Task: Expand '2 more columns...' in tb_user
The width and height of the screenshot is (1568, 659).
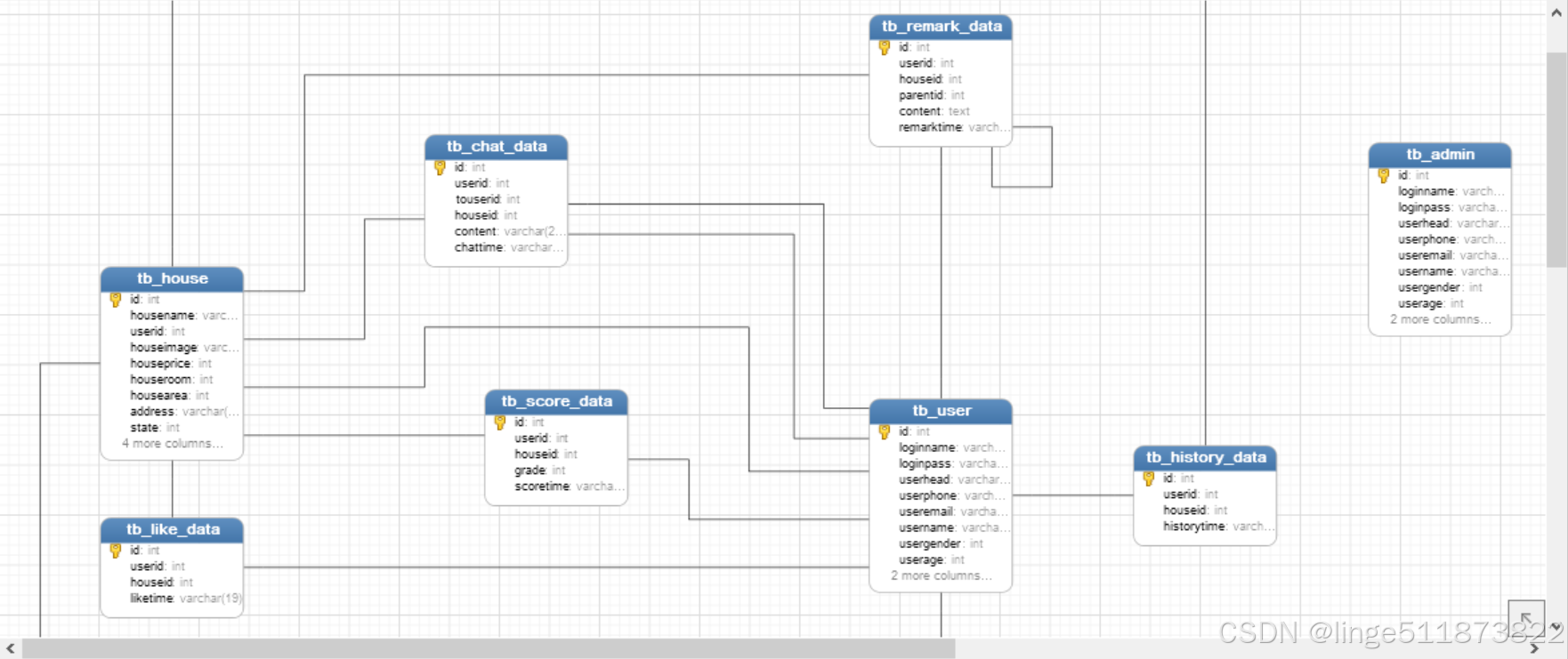Action: coord(941,575)
